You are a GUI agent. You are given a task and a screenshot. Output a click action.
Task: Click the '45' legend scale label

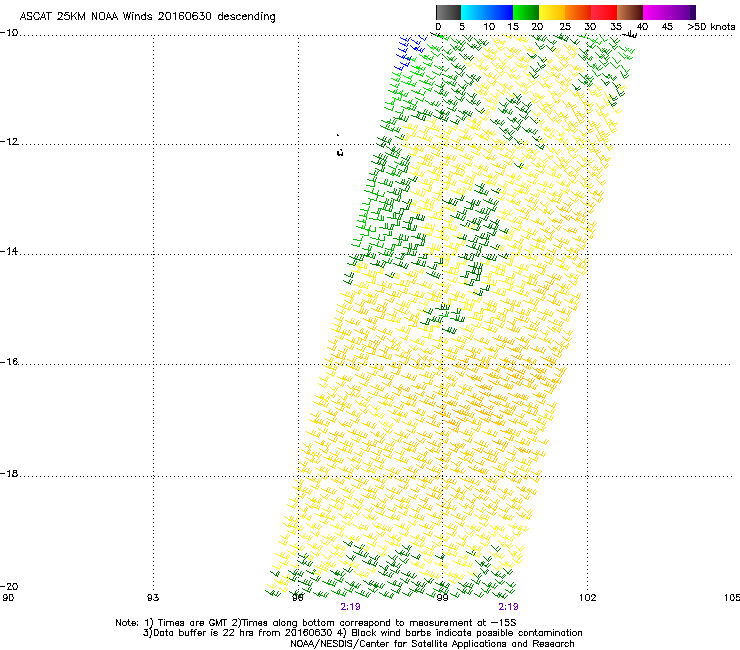[x=667, y=27]
